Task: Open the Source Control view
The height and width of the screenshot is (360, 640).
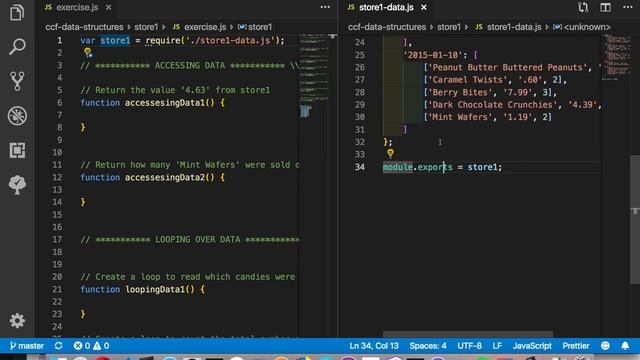Action: [x=17, y=81]
